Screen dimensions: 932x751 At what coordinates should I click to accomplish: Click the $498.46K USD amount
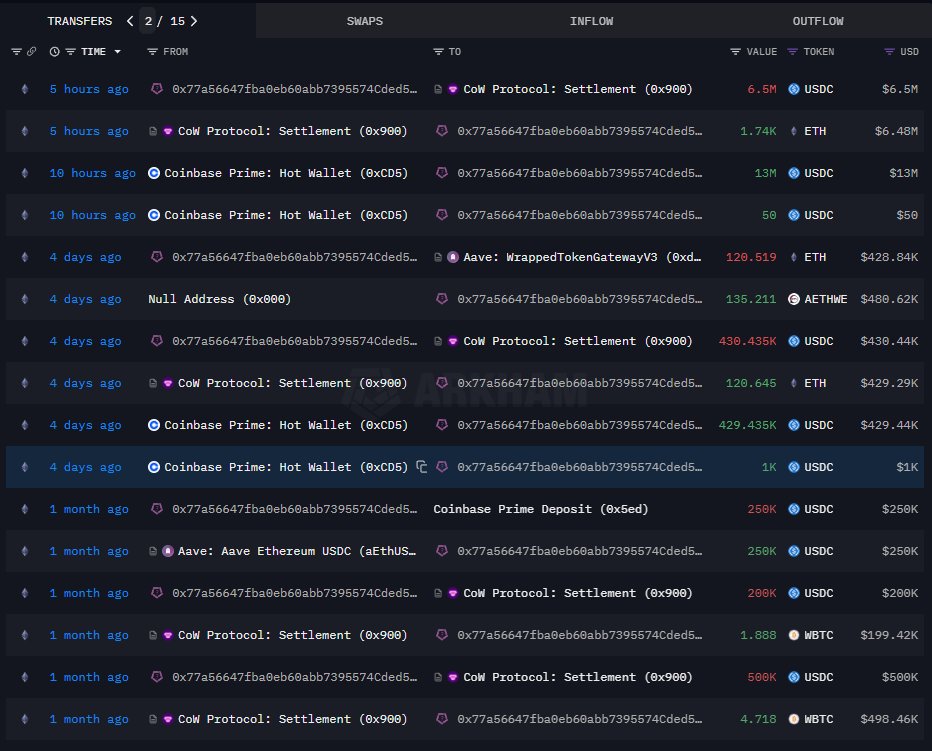pyautogui.click(x=889, y=719)
